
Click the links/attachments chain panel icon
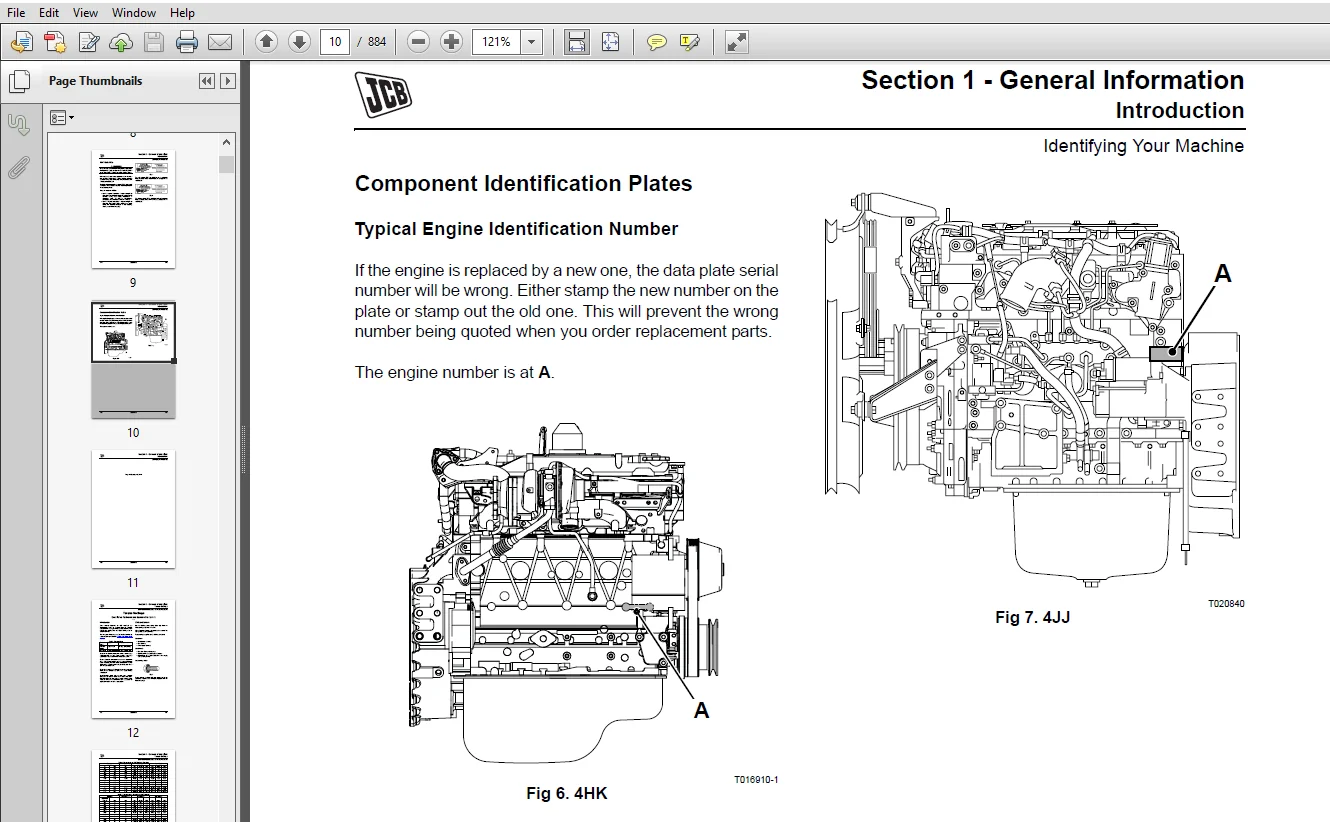click(19, 124)
